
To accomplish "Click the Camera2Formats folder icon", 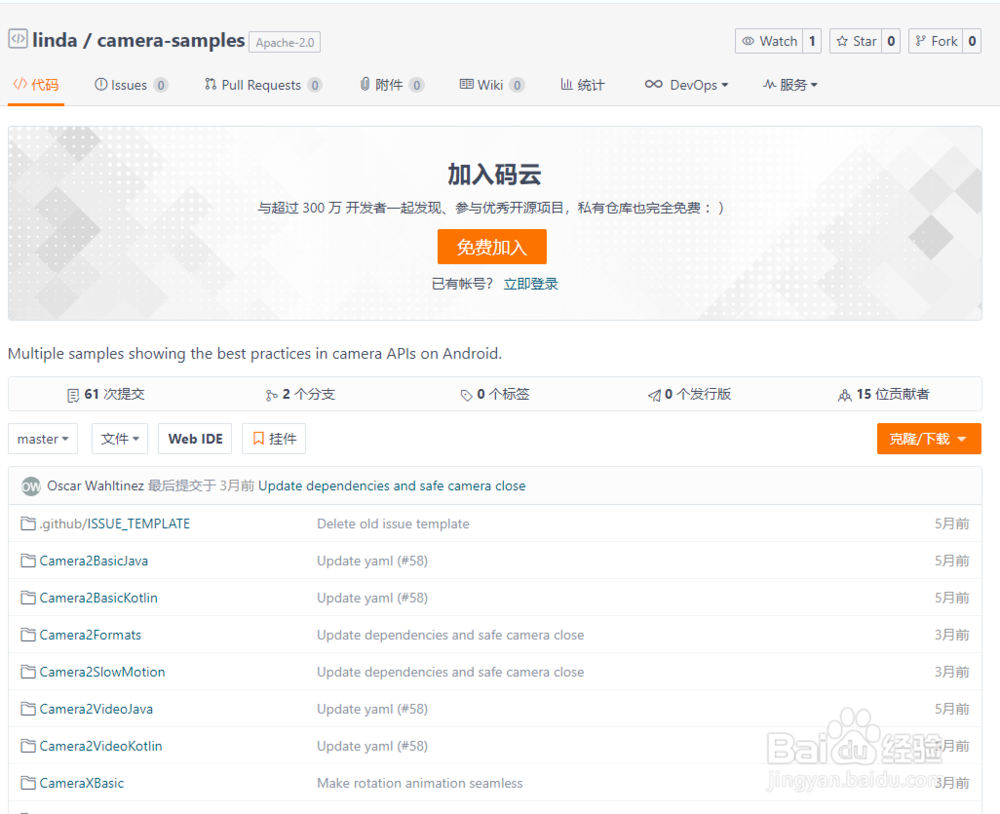I will click(x=28, y=635).
